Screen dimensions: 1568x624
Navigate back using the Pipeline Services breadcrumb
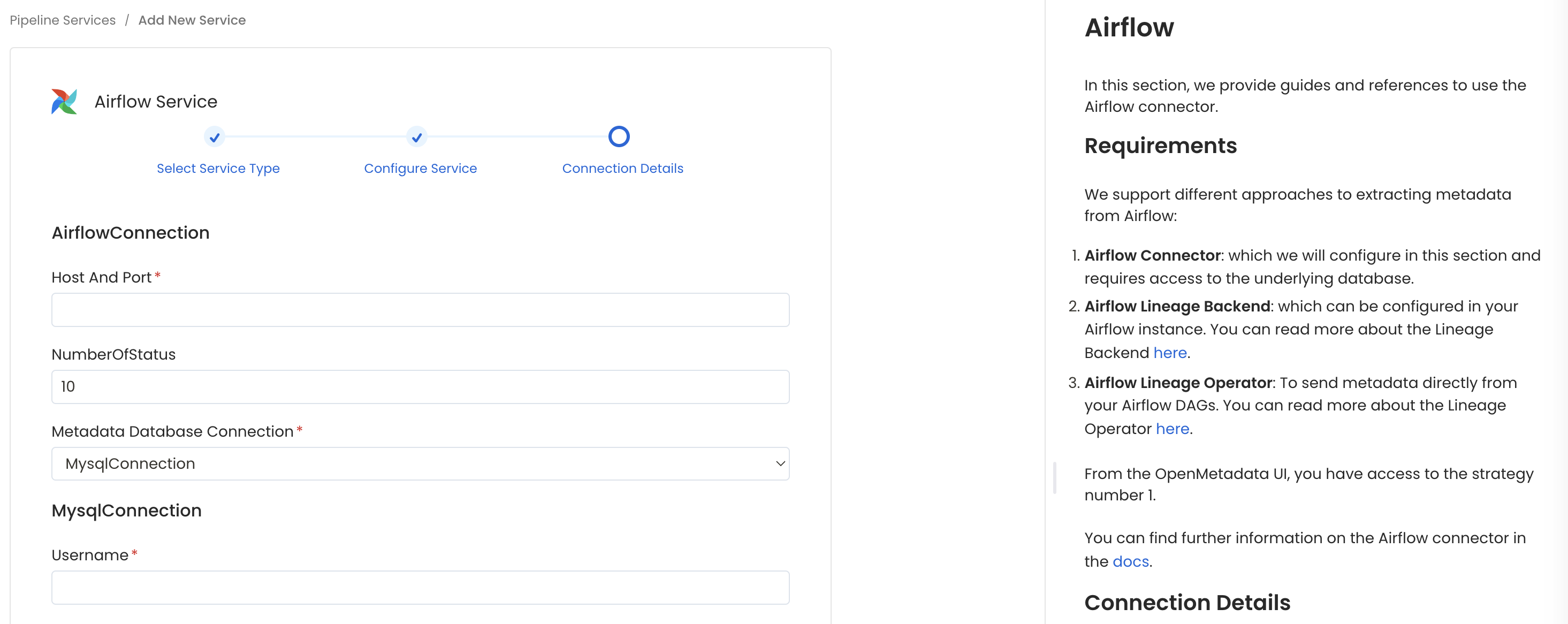[x=62, y=20]
